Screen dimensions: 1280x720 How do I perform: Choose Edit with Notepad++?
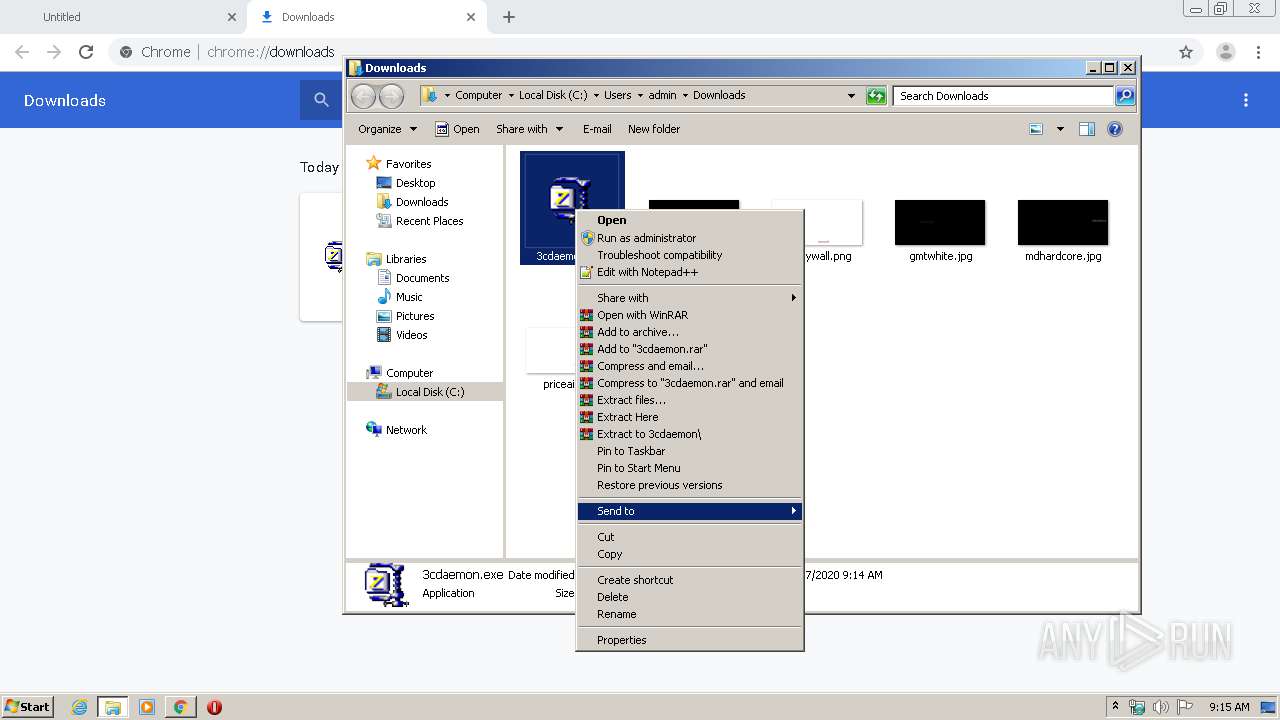coord(690,272)
